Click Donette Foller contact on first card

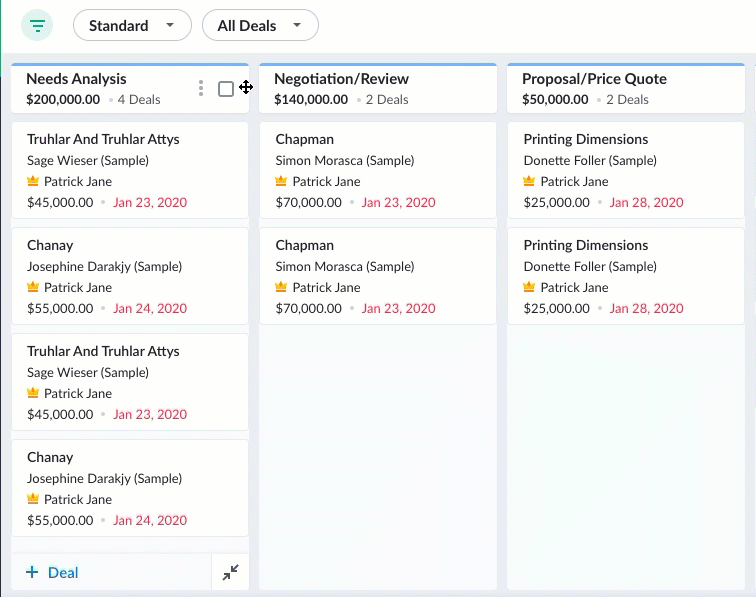(590, 160)
